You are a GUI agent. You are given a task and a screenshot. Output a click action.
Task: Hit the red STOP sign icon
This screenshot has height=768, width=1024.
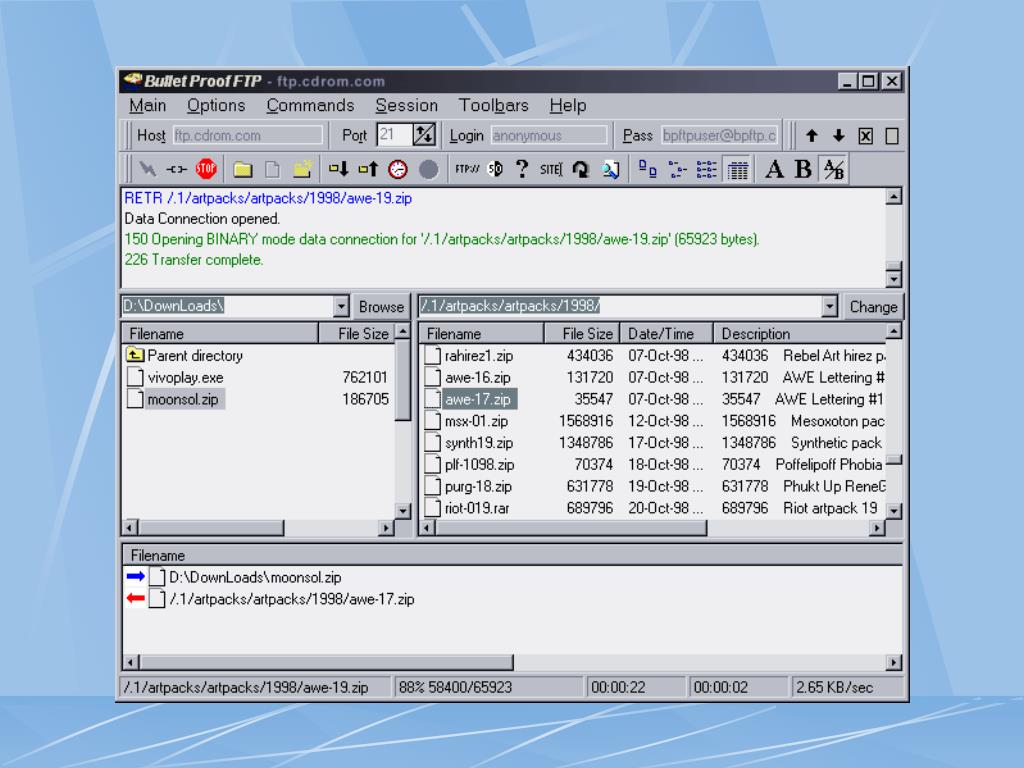pos(206,169)
